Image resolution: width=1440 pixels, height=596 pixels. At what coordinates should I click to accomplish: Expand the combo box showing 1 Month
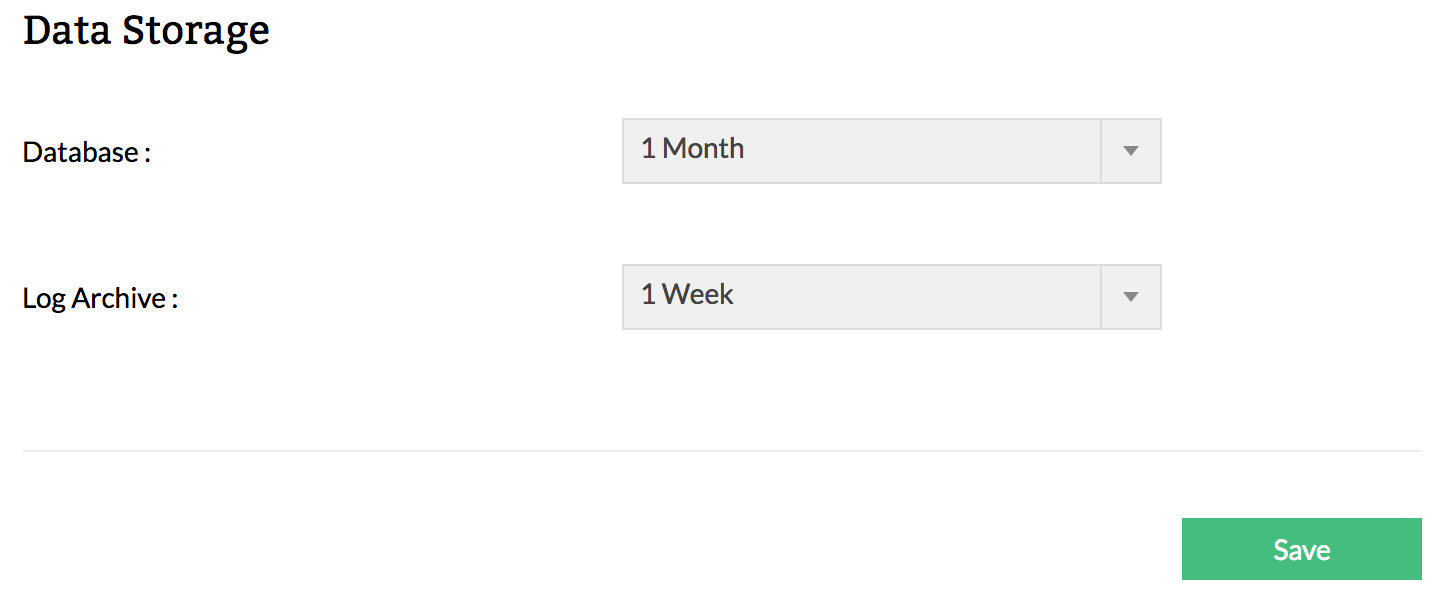[890, 151]
